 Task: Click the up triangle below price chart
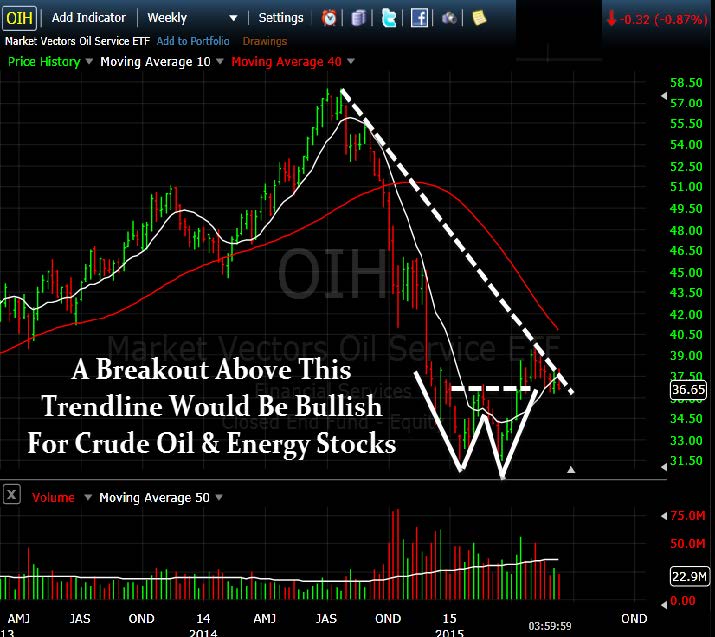coord(571,470)
